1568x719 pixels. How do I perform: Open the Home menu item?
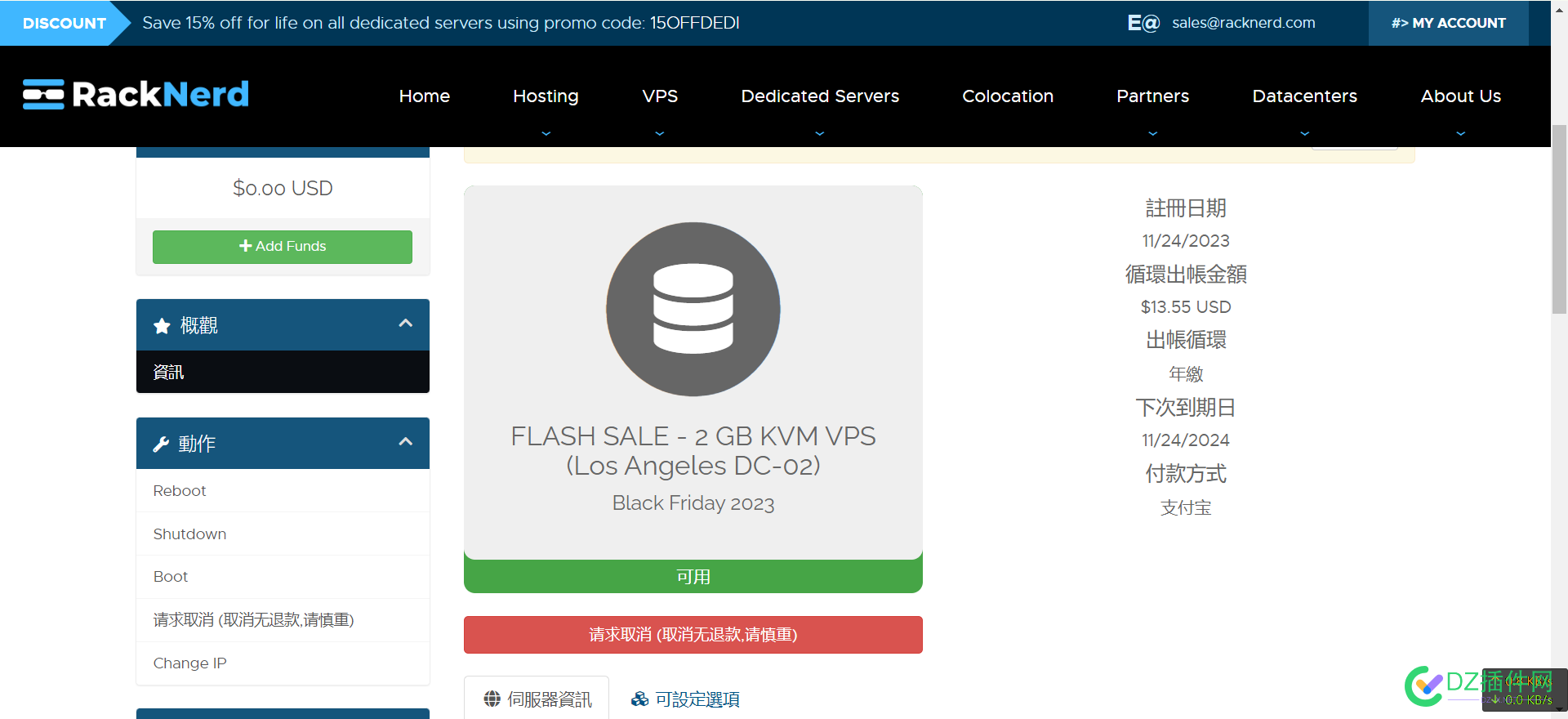click(425, 96)
